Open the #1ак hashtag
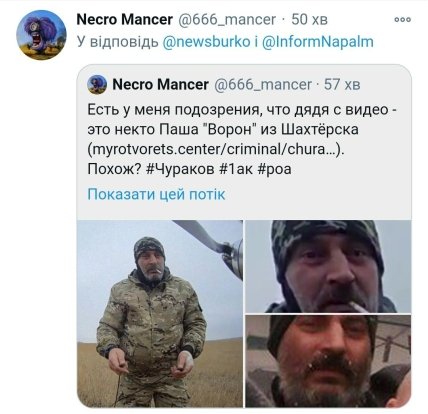 click(x=236, y=169)
